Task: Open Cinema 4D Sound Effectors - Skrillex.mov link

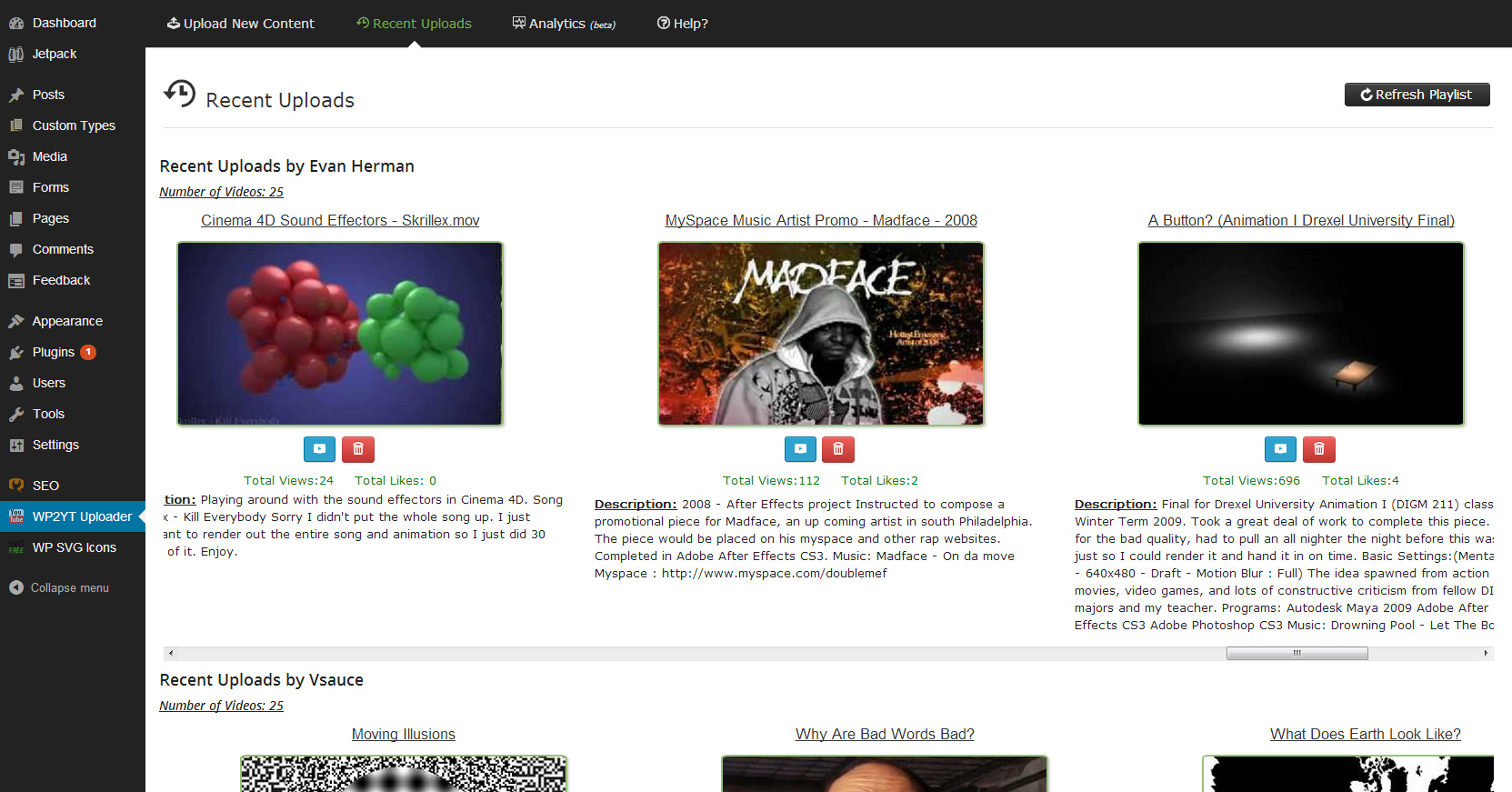Action: [340, 220]
